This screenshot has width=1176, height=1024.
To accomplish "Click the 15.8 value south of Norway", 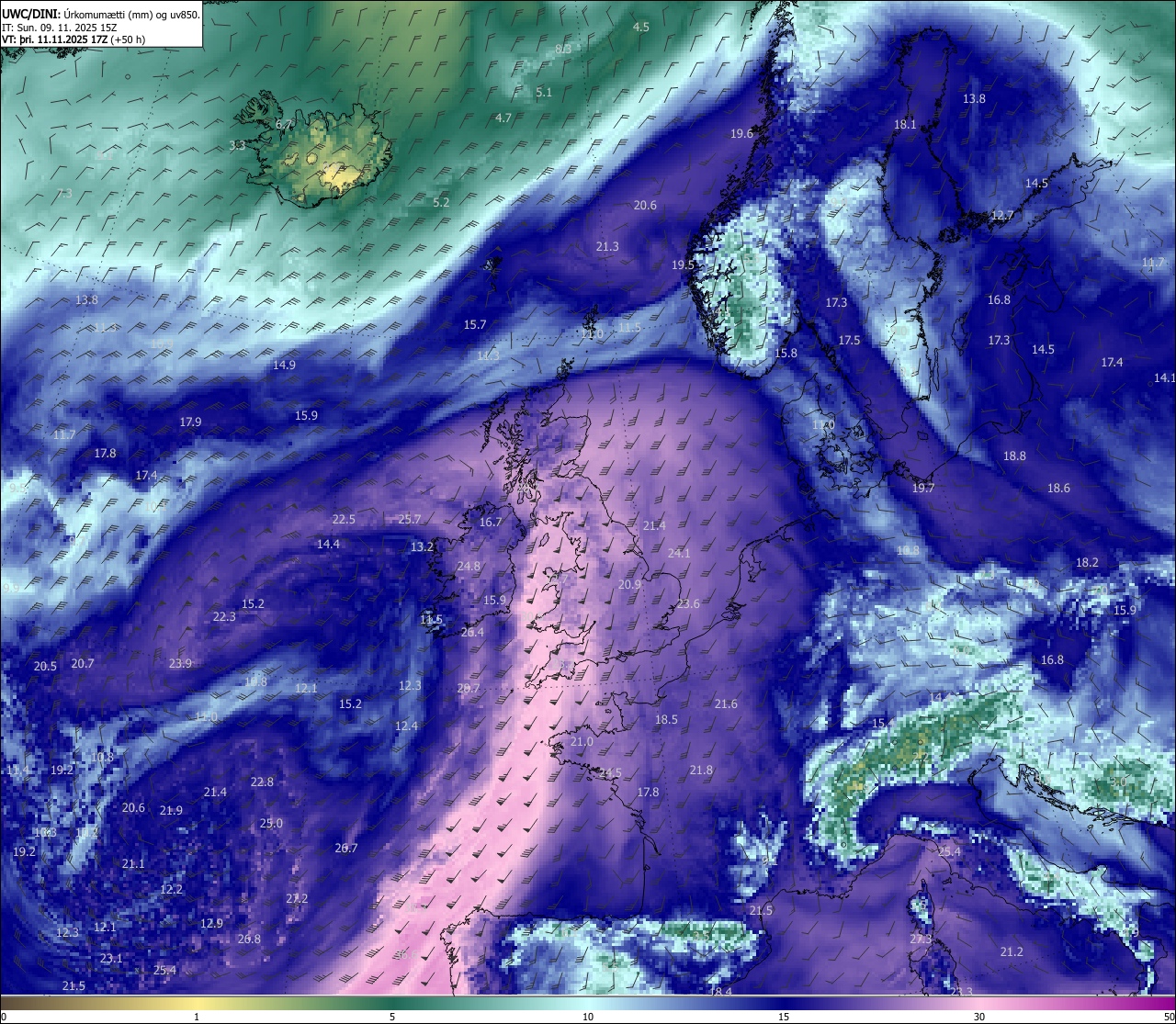I will point(786,354).
